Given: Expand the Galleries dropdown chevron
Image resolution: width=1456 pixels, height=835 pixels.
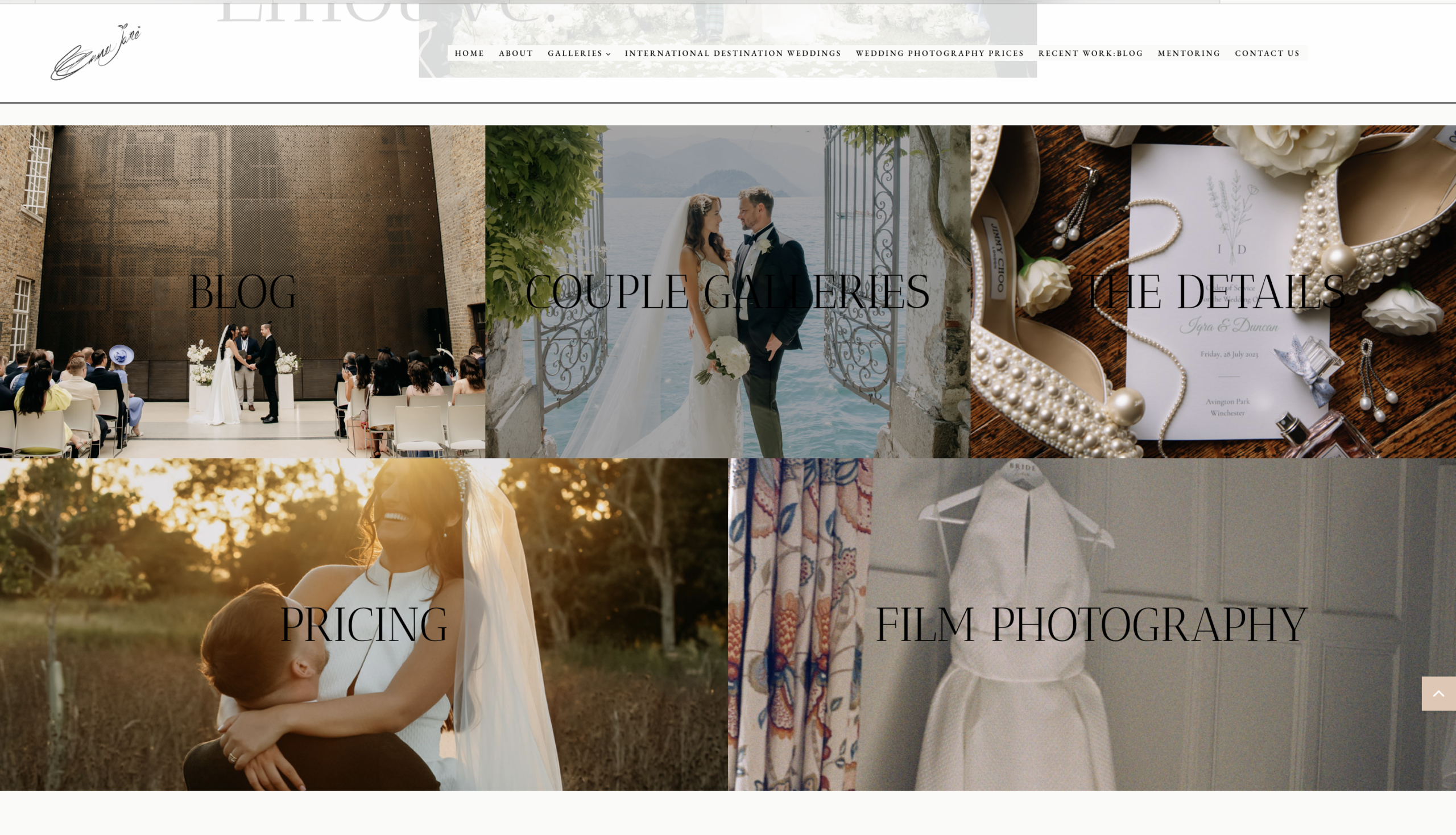Looking at the screenshot, I should click(608, 54).
